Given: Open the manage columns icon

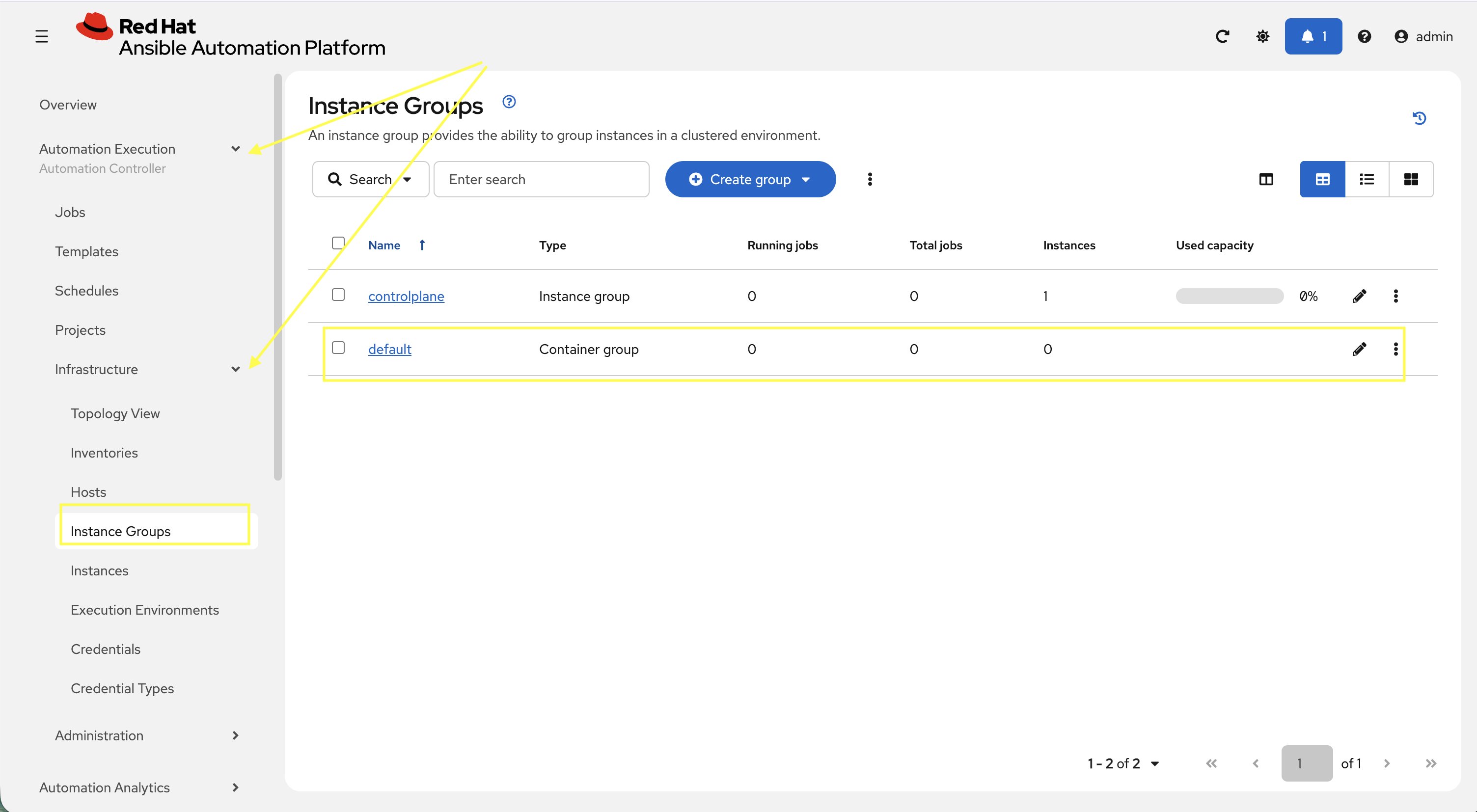Looking at the screenshot, I should click(x=1266, y=179).
